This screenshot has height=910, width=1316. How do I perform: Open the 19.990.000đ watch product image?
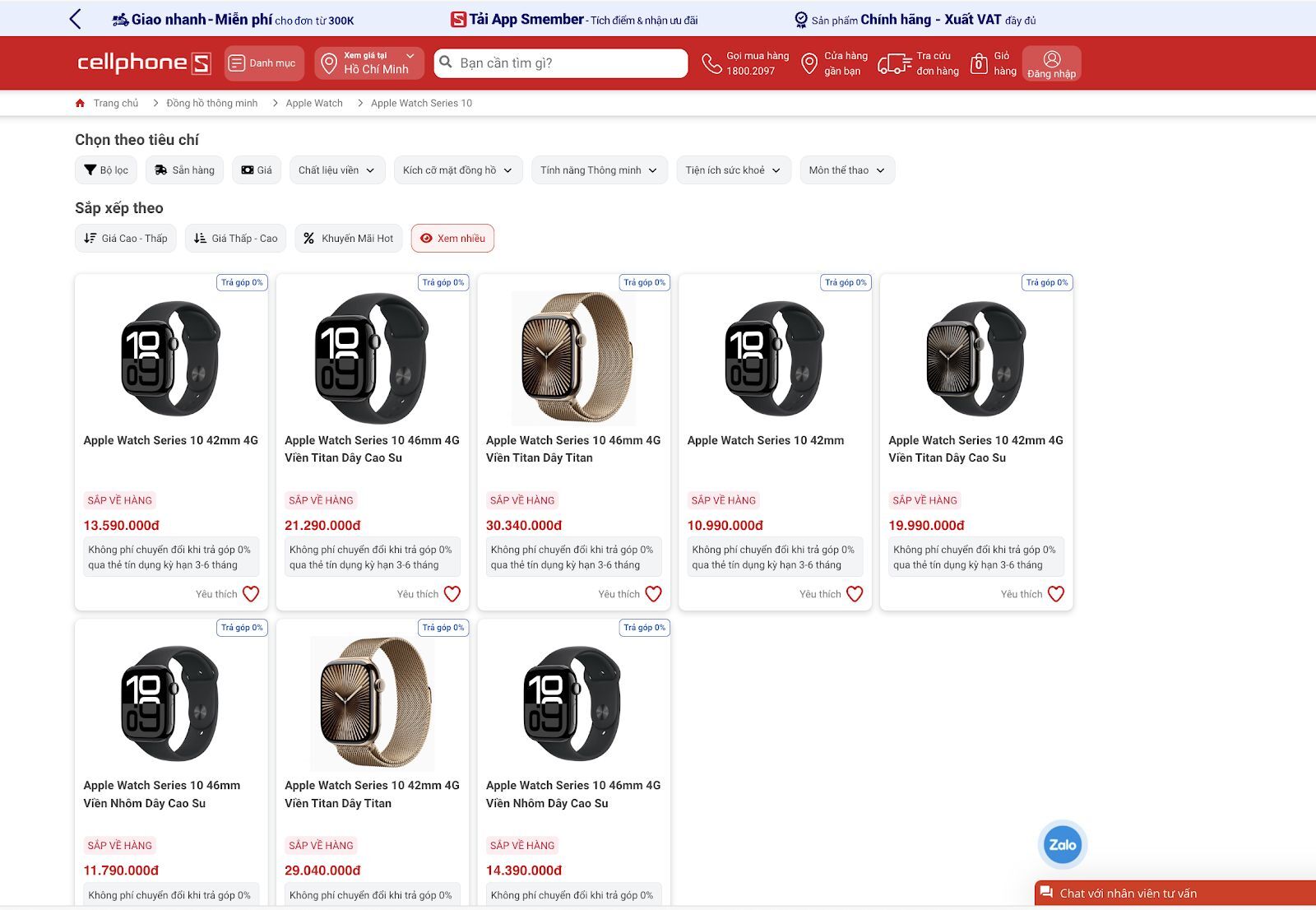[976, 359]
